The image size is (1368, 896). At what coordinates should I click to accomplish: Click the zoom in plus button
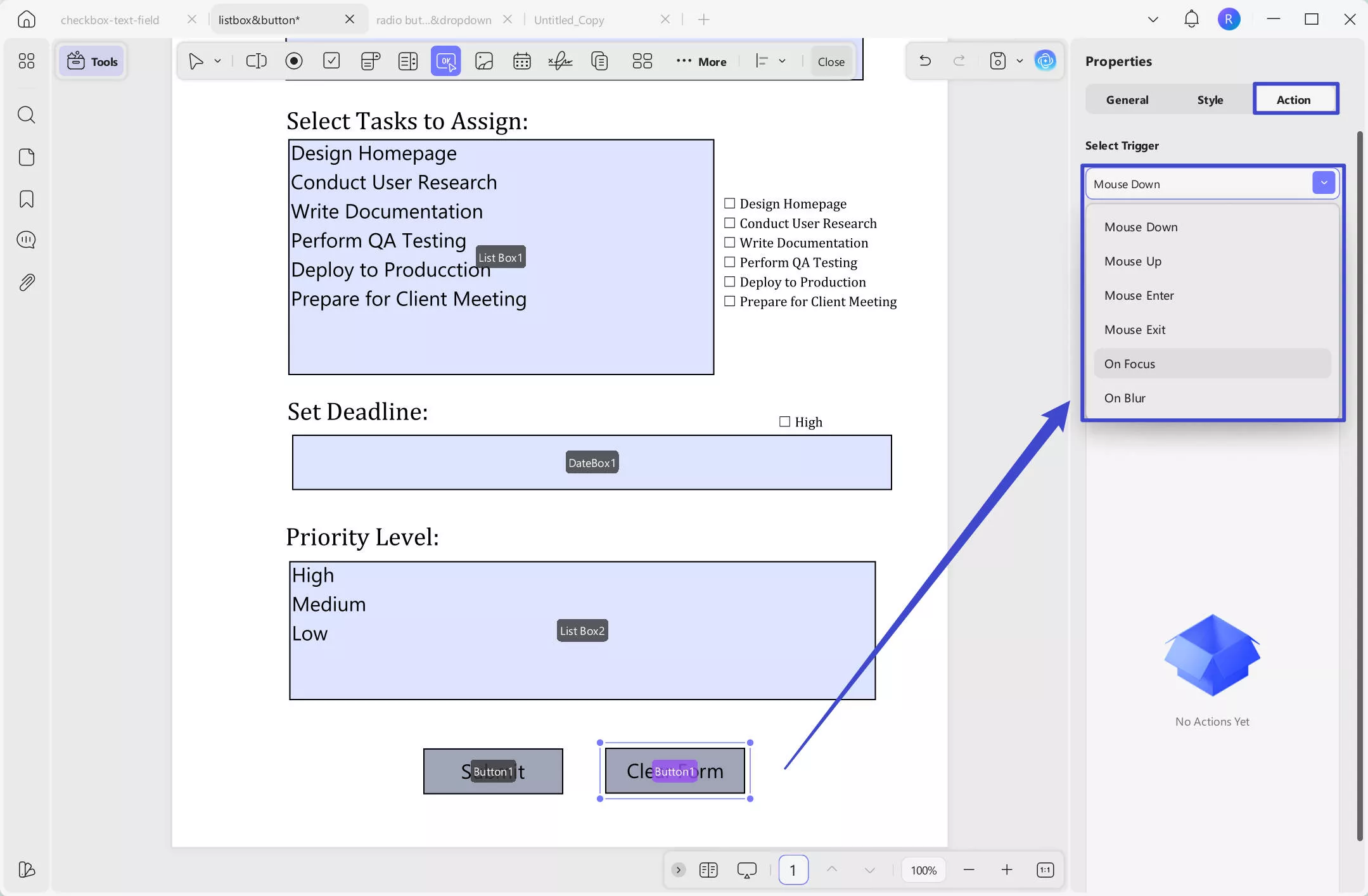pos(1007,870)
